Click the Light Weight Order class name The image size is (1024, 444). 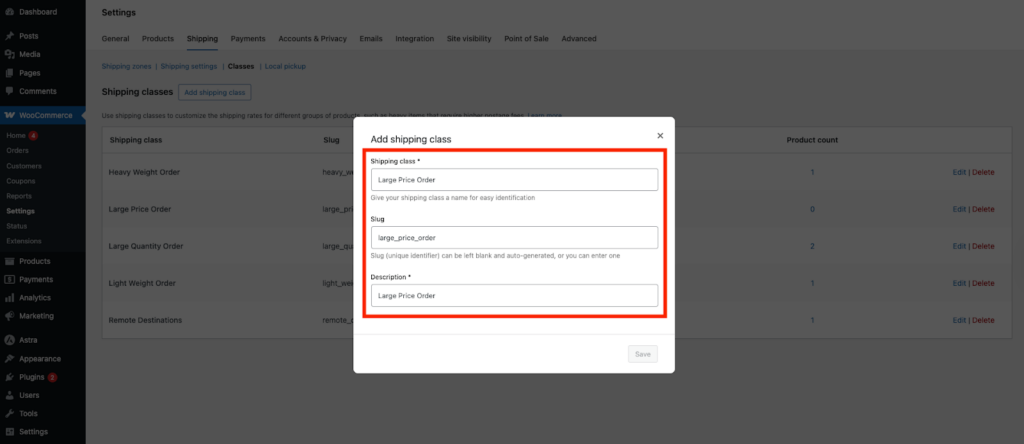pos(142,283)
